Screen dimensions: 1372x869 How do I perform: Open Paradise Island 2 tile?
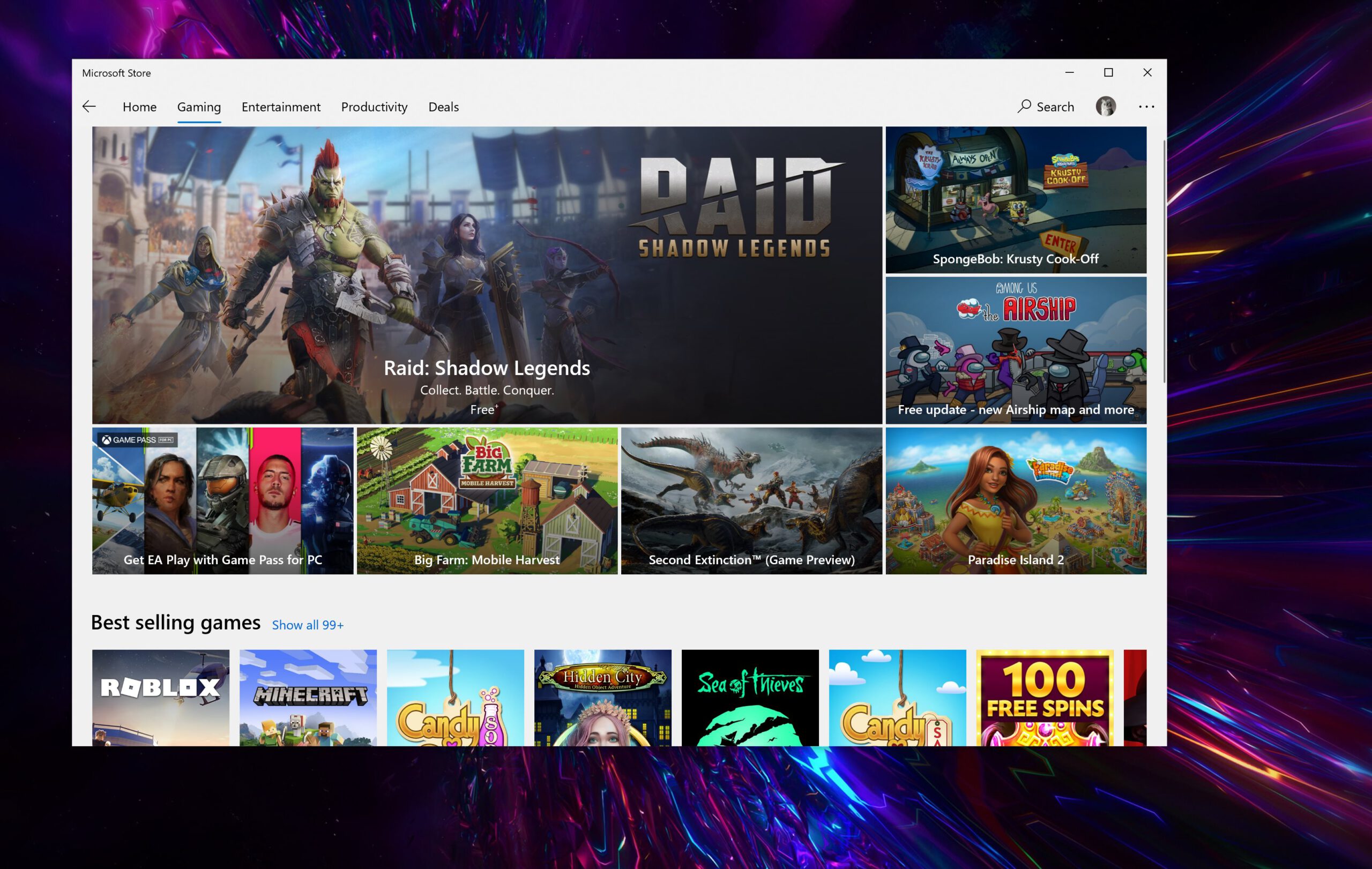tap(1016, 500)
